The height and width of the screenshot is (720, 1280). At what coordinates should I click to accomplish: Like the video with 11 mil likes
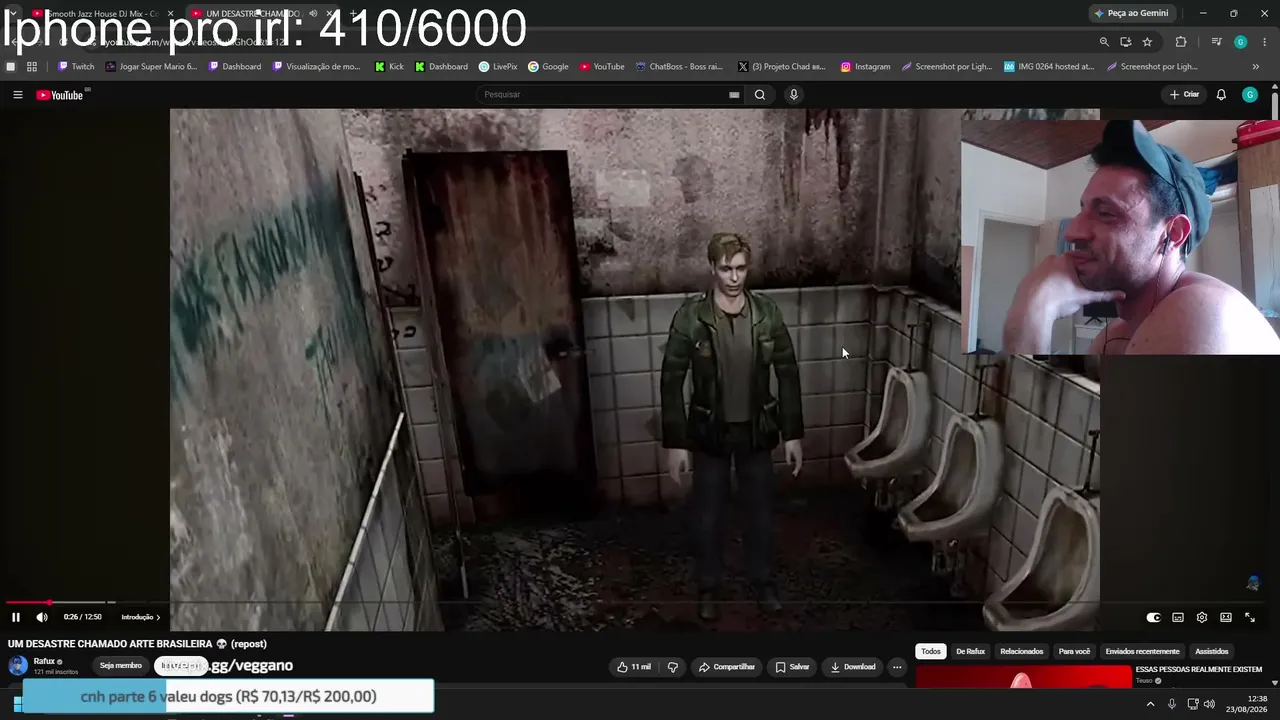[634, 667]
